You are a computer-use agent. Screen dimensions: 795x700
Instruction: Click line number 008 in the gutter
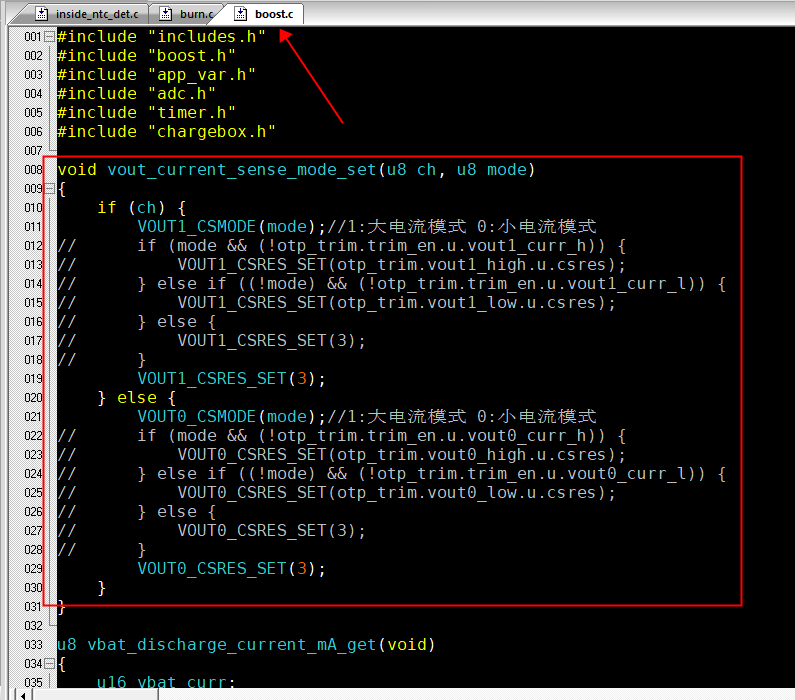pos(33,169)
